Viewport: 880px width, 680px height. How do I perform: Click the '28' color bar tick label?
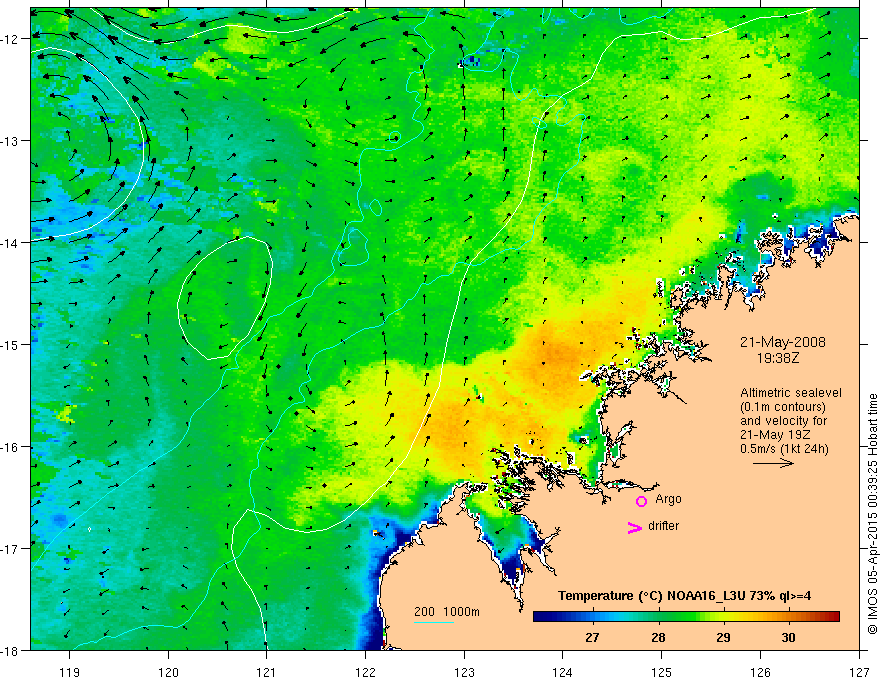(x=658, y=638)
